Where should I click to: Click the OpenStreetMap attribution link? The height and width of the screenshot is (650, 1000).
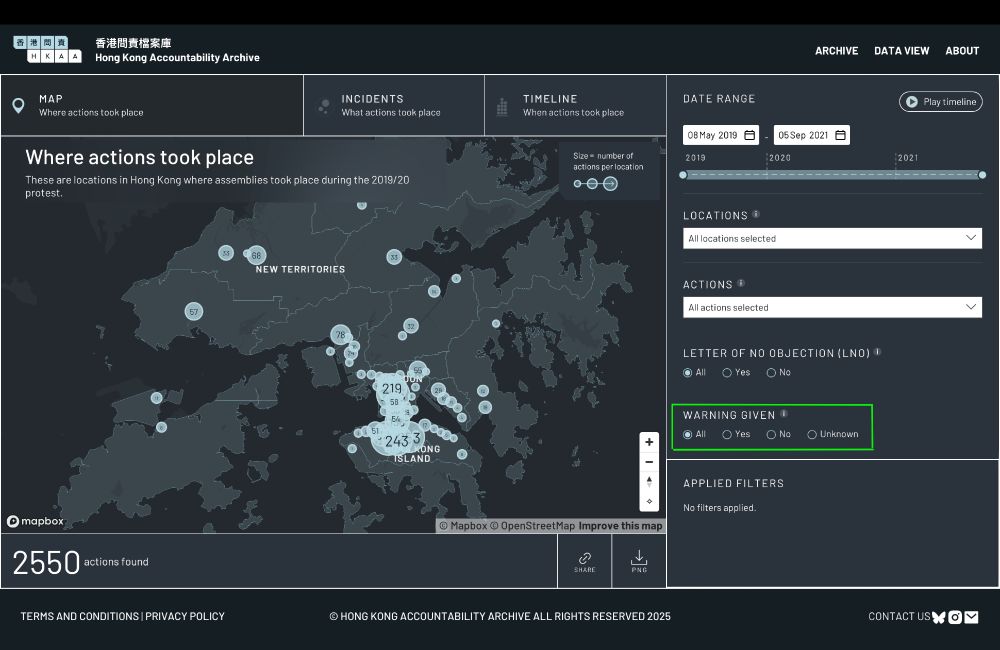pos(533,526)
